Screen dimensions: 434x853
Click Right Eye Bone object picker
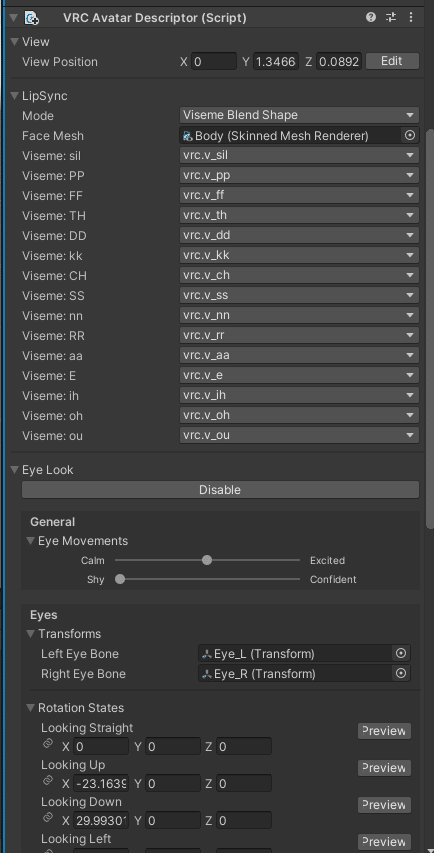[x=401, y=673]
